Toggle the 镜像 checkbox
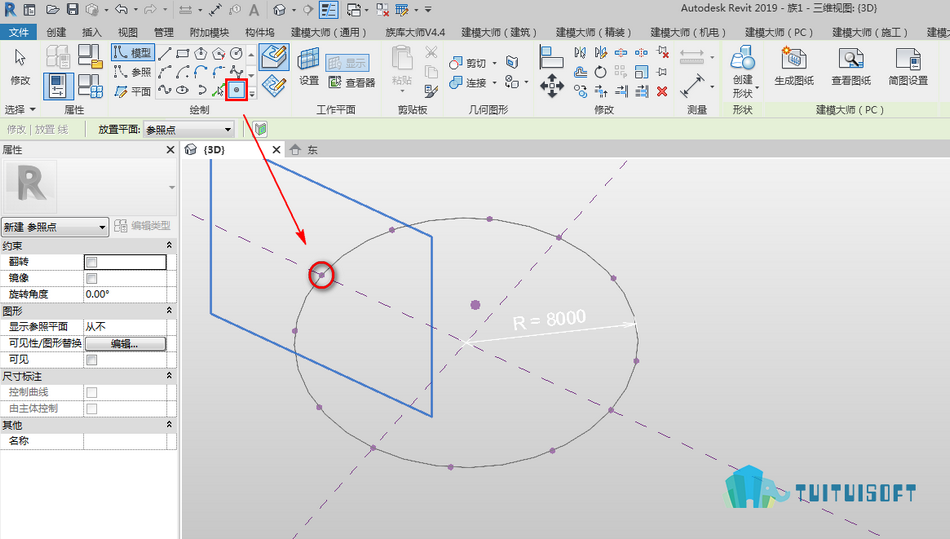Image resolution: width=950 pixels, height=539 pixels. click(x=91, y=279)
